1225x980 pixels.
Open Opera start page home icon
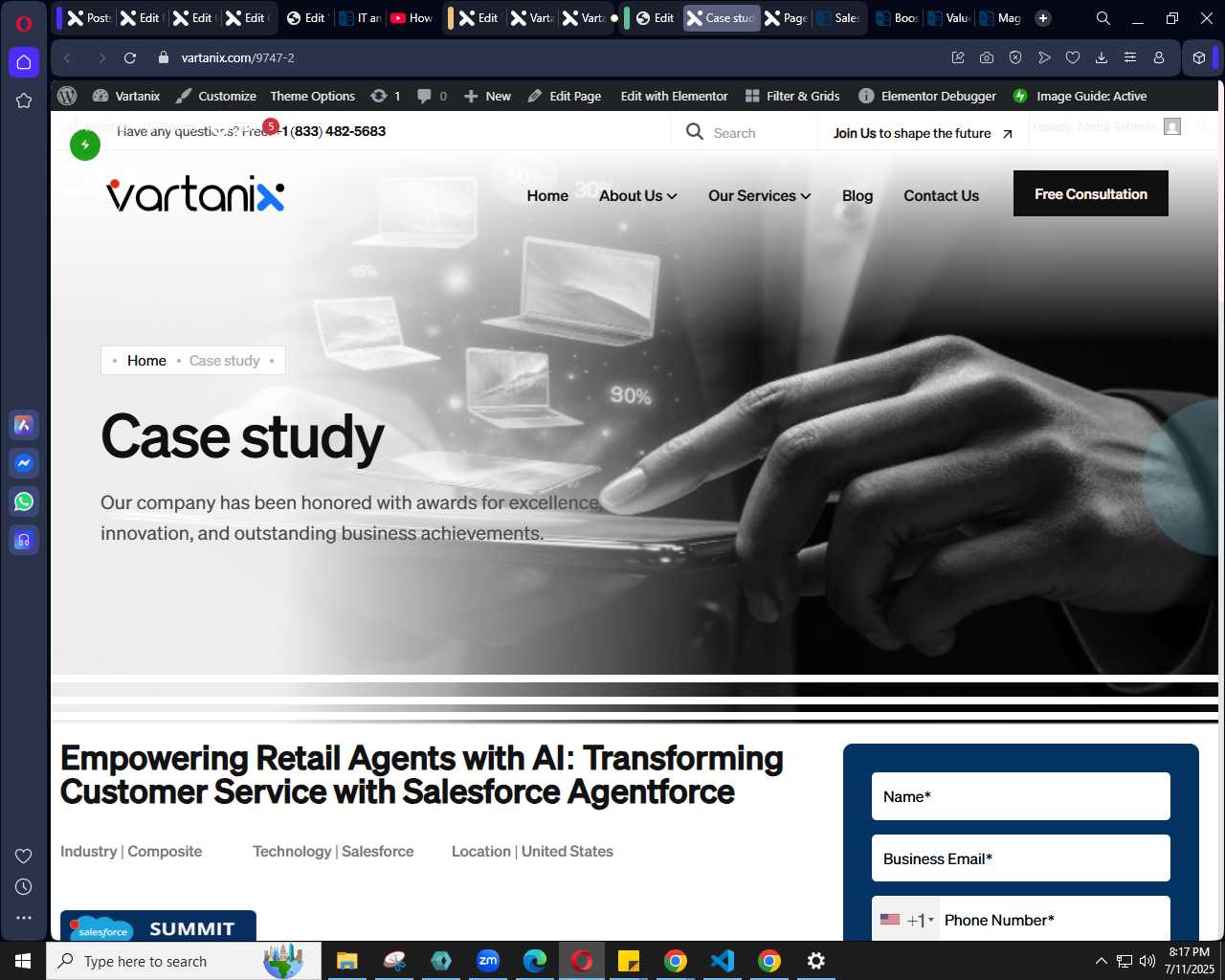pyautogui.click(x=24, y=62)
